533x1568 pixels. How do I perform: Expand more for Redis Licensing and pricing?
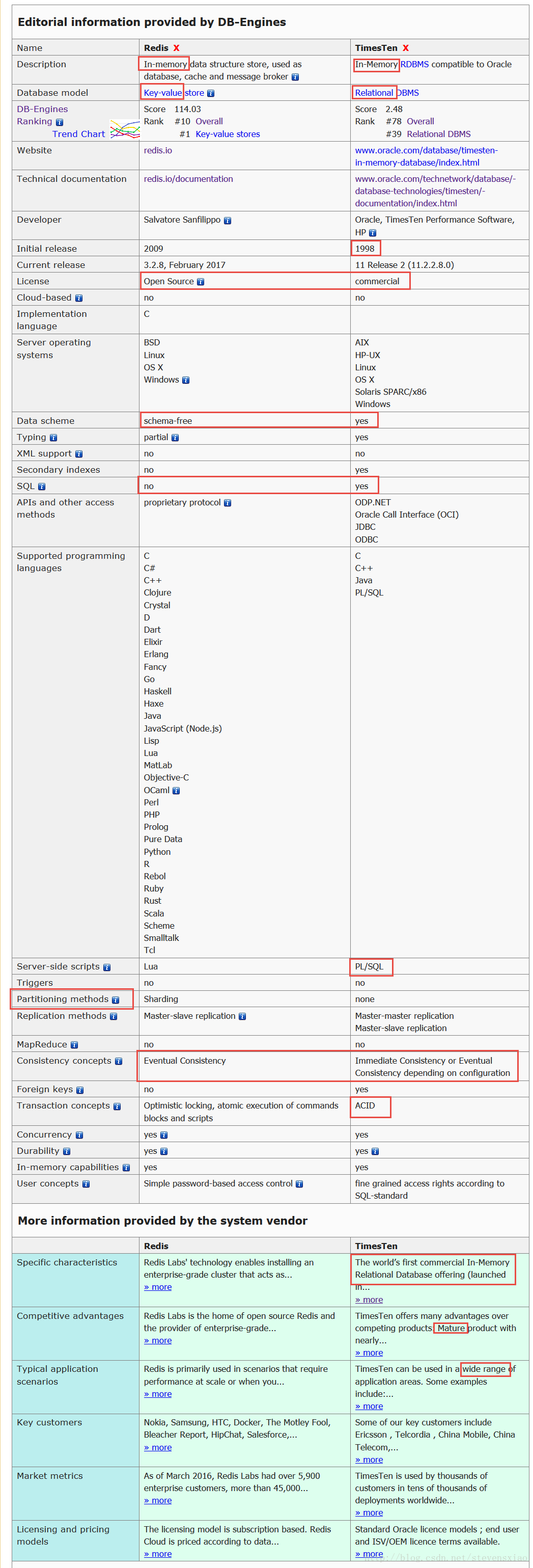point(158,1553)
